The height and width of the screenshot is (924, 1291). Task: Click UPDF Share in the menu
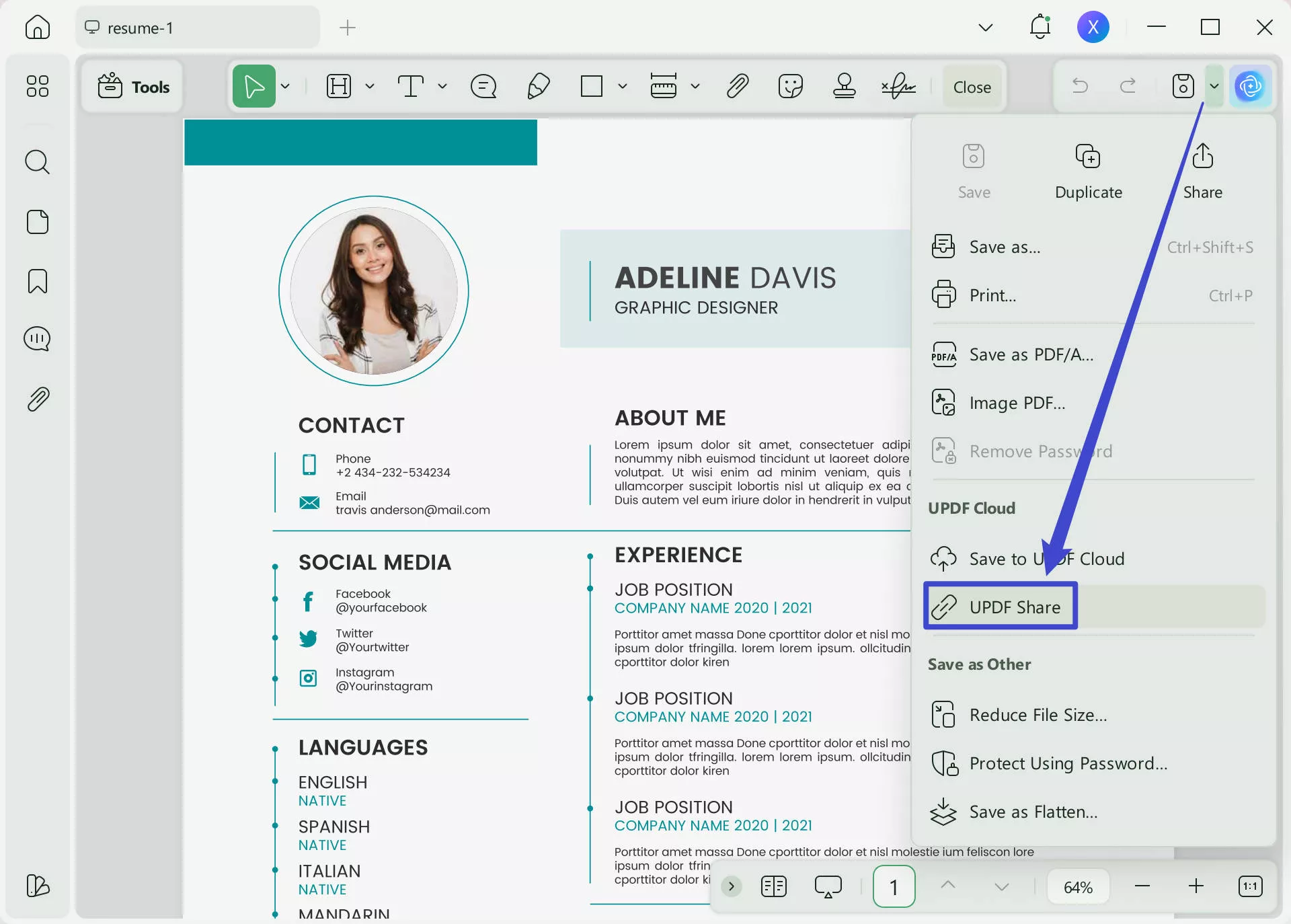pyautogui.click(x=1014, y=607)
